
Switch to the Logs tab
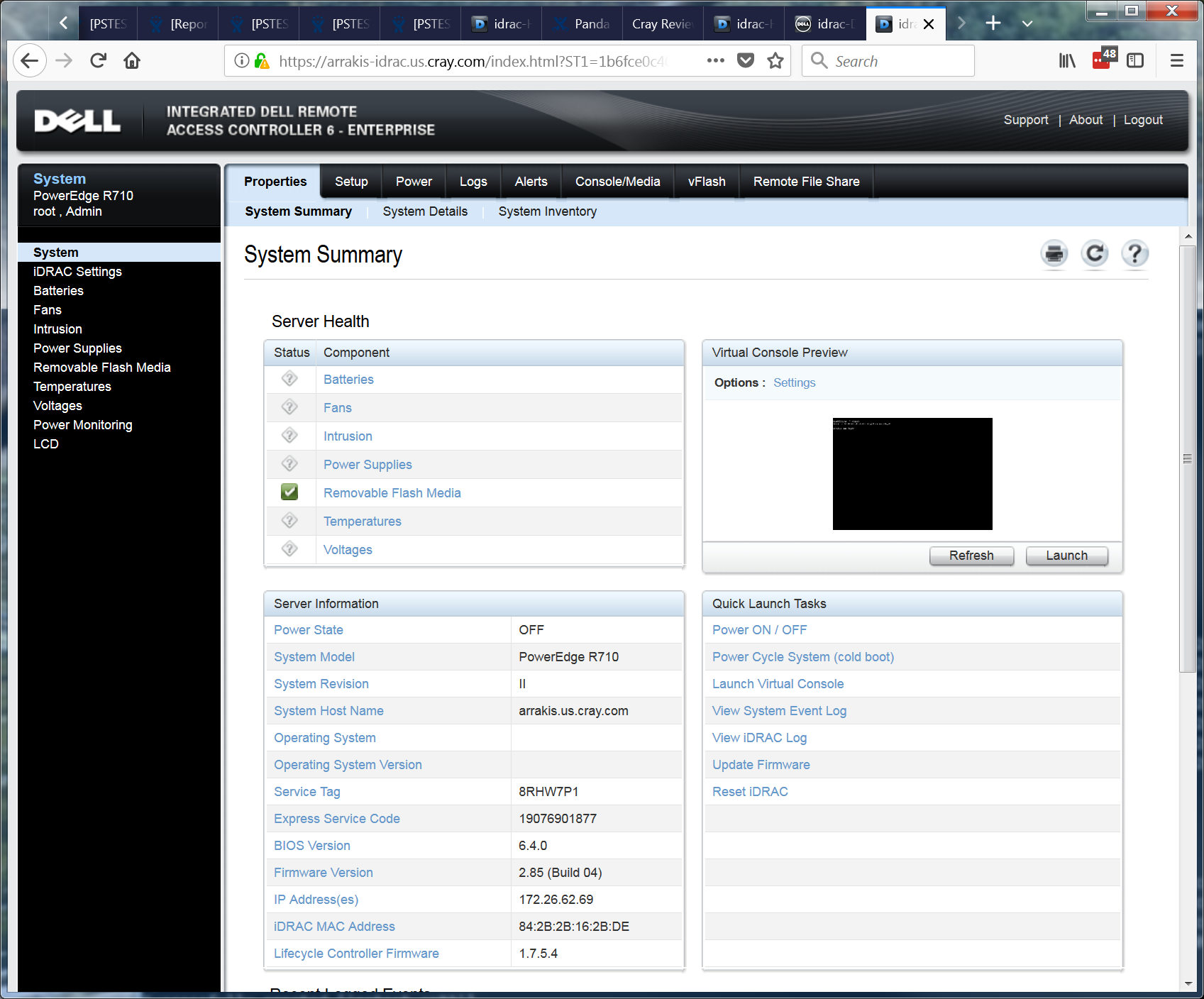pos(473,182)
